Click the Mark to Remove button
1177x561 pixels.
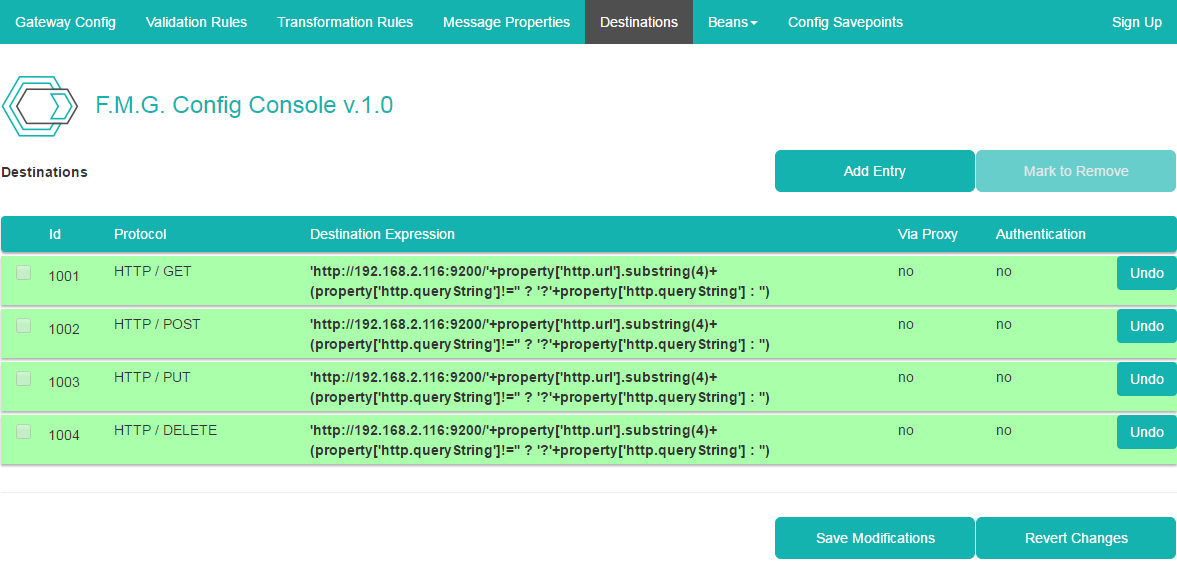[1075, 171]
